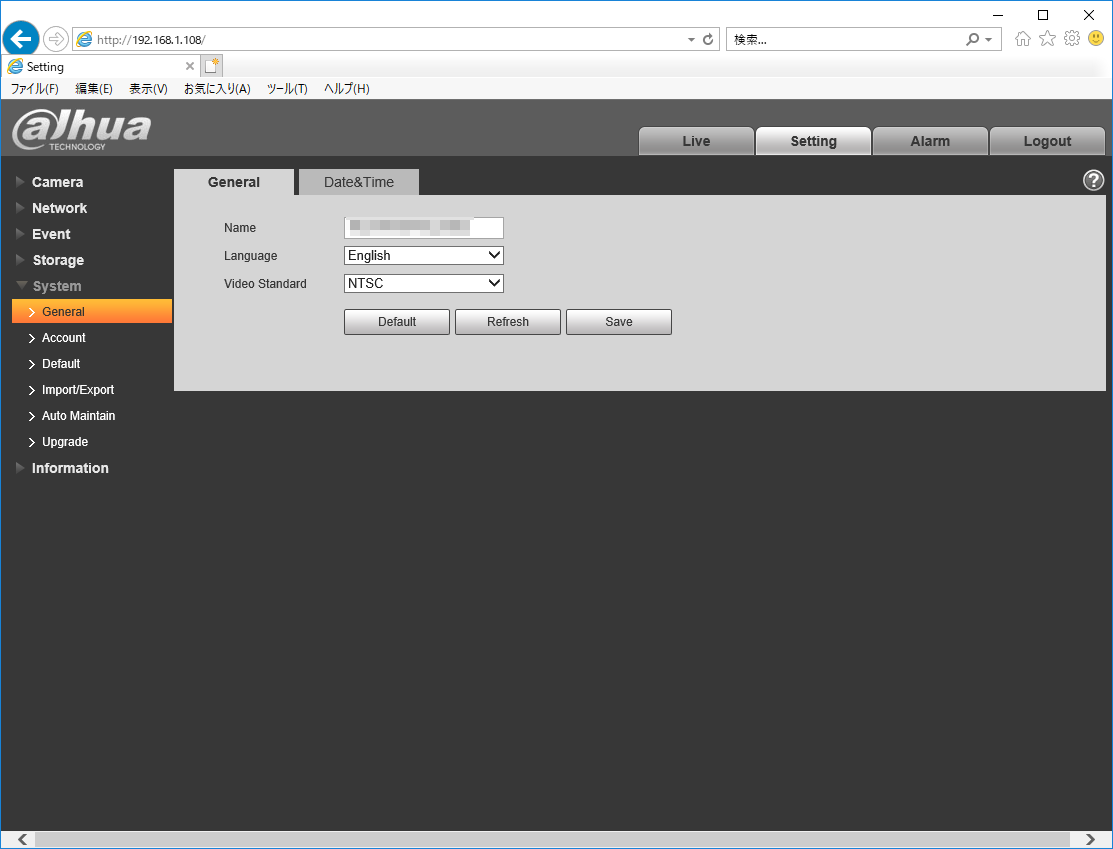The width and height of the screenshot is (1113, 849).
Task: Switch to the Date&Time tab
Action: pos(359,182)
